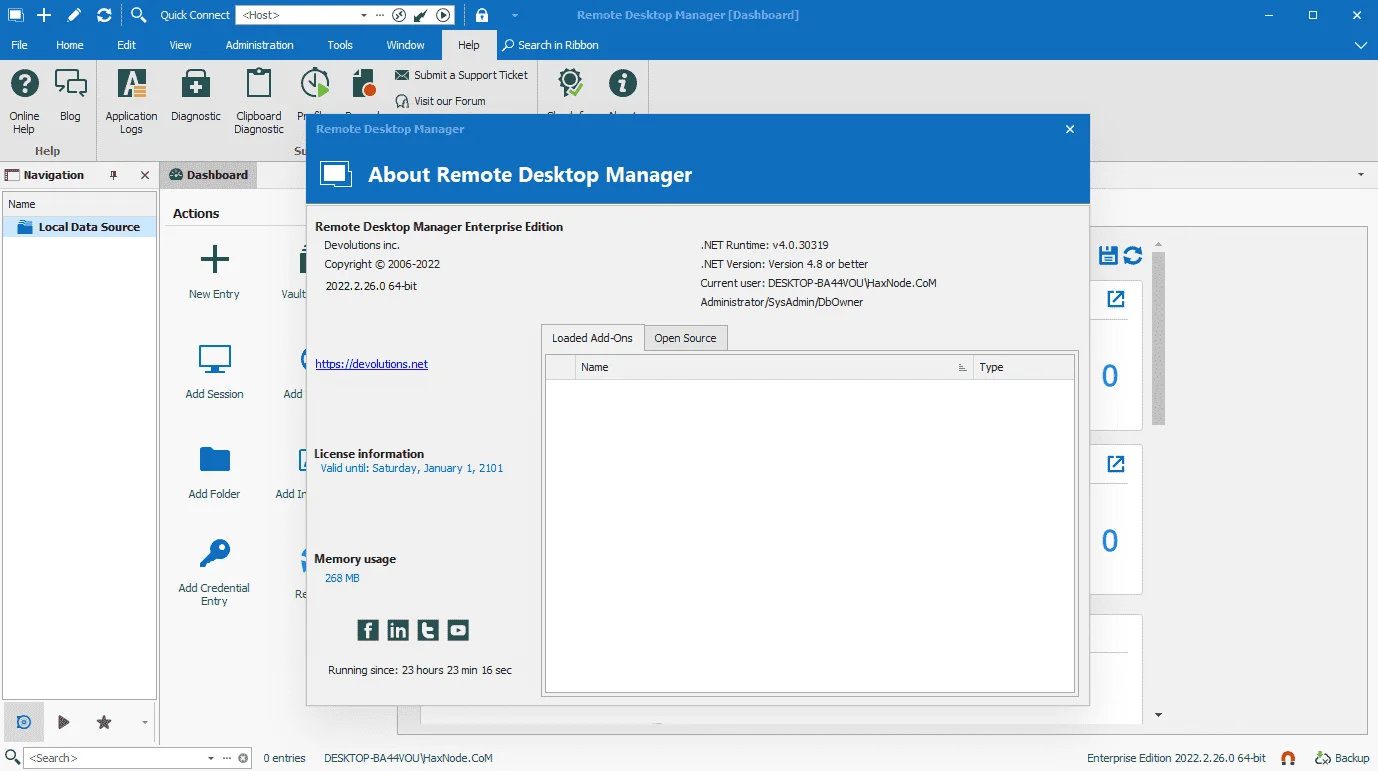
Task: Click Visit our Forum
Action: click(440, 101)
